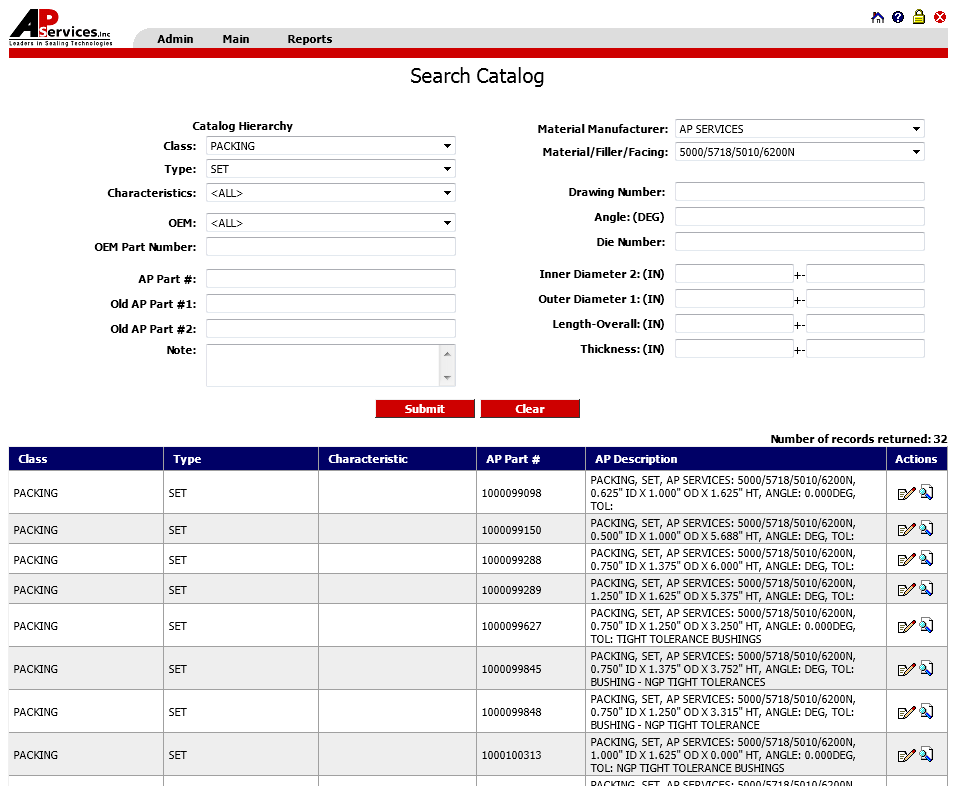This screenshot has height=786, width=954.
Task: Focus the Thickness value field
Action: (x=734, y=349)
